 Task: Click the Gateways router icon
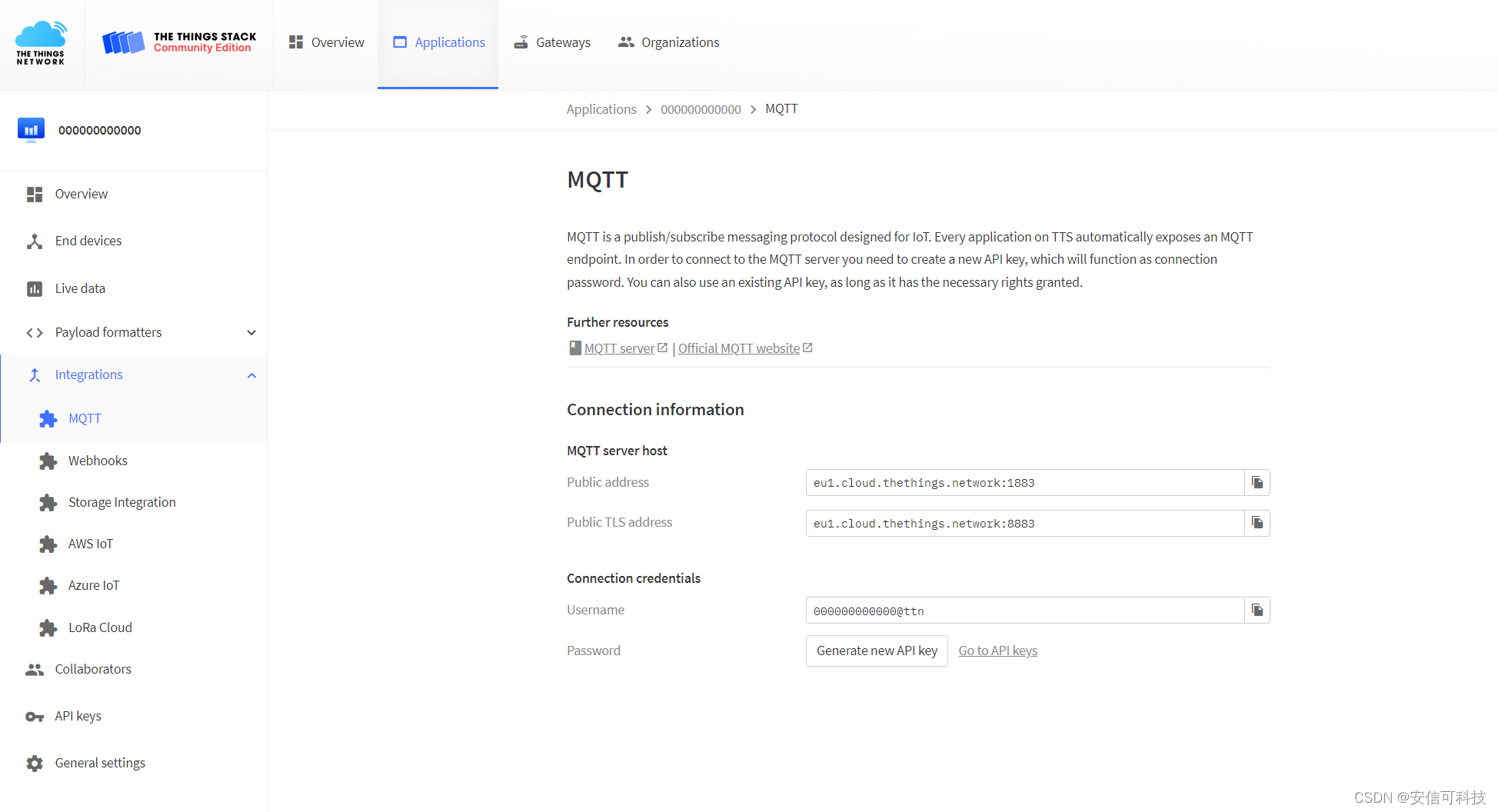(x=521, y=42)
